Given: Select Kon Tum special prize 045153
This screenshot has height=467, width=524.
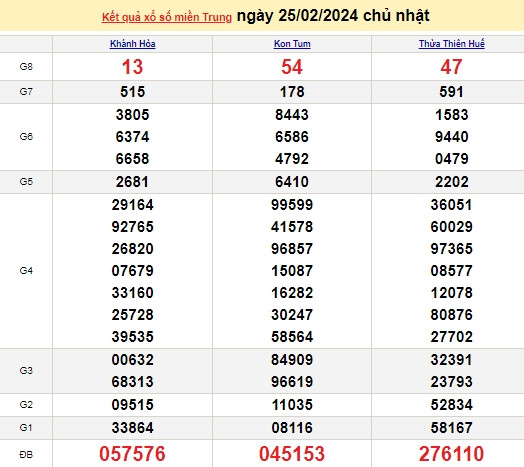Looking at the screenshot, I should (x=292, y=454).
